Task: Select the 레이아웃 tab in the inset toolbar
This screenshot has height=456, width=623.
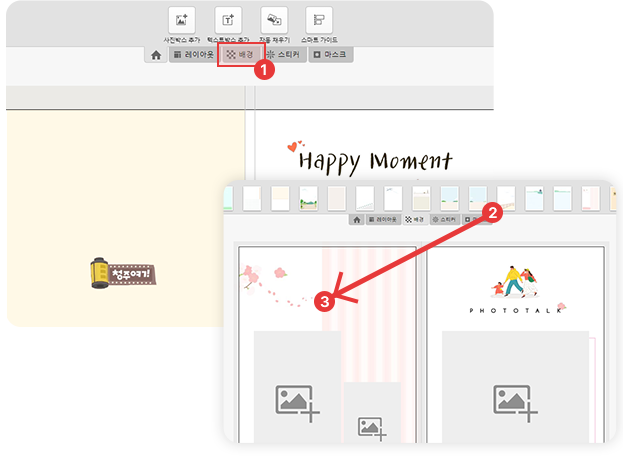Action: point(382,218)
